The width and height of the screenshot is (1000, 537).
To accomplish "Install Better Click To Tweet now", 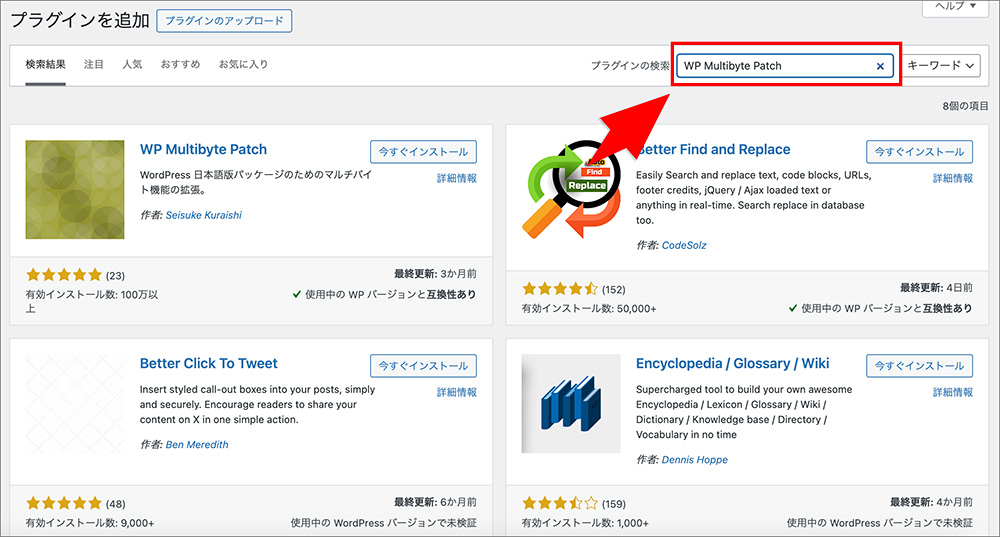I will point(423,366).
